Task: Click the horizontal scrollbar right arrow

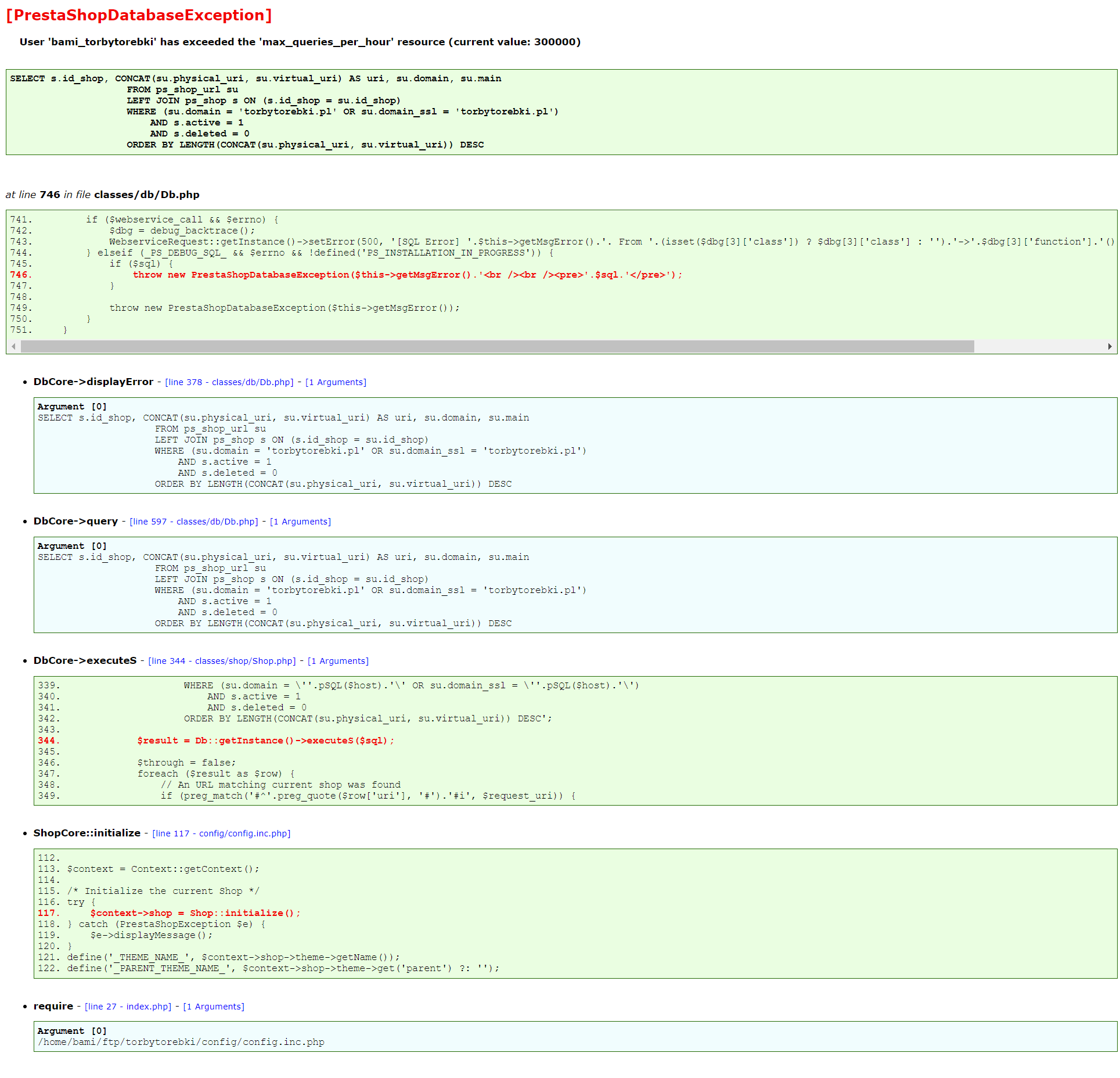Action: click(1110, 347)
